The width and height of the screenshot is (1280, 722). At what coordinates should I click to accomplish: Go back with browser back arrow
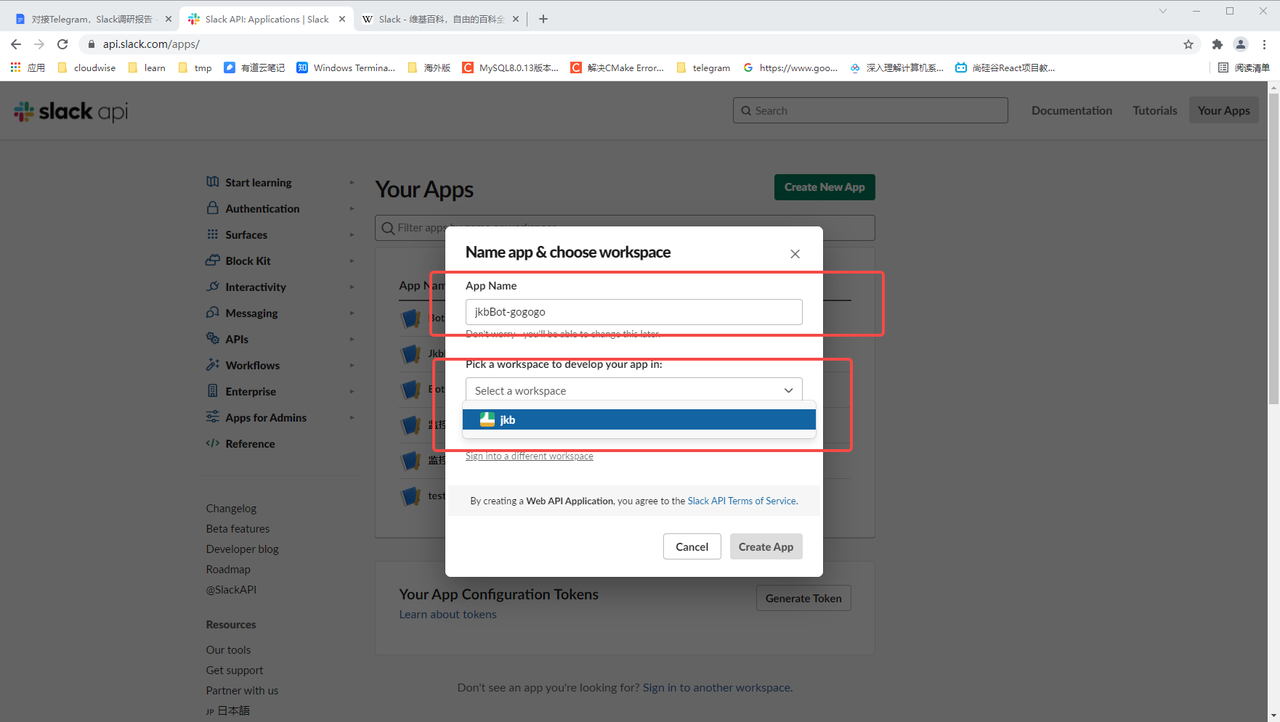pos(16,44)
